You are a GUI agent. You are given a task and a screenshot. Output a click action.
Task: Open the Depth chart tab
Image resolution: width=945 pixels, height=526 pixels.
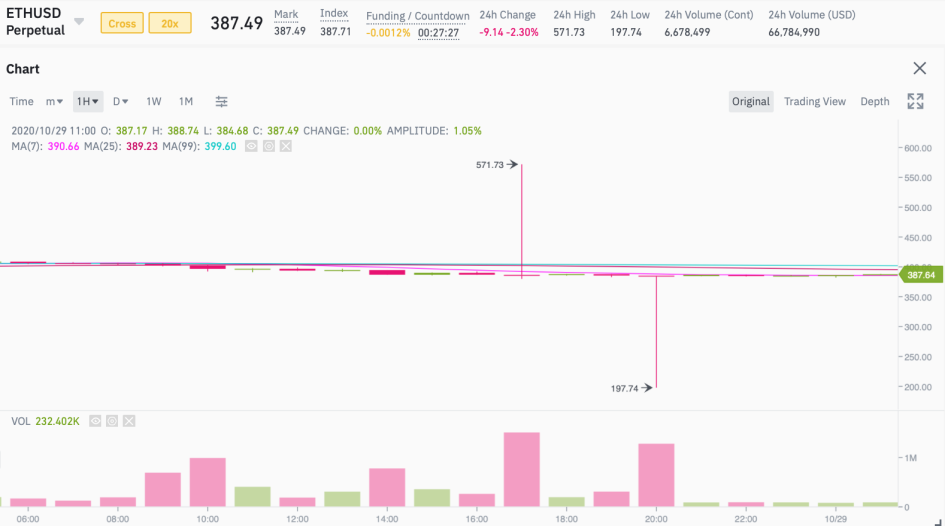tap(874, 101)
